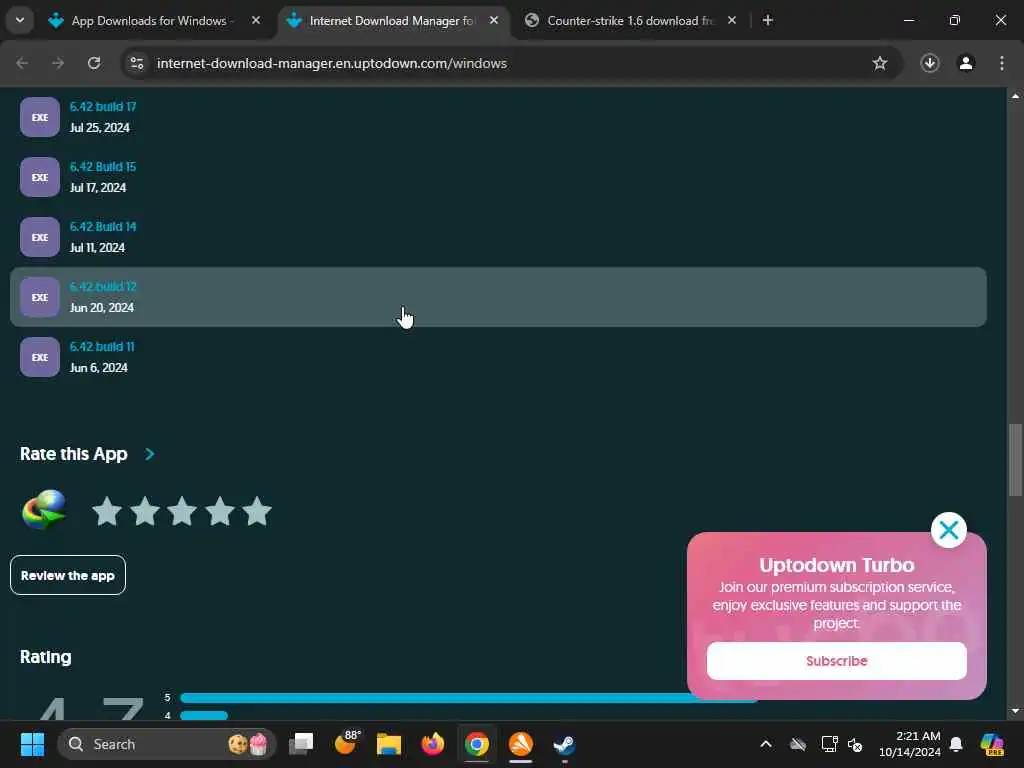Expand Rate this App chevron
The width and height of the screenshot is (1024, 768).
pos(150,454)
